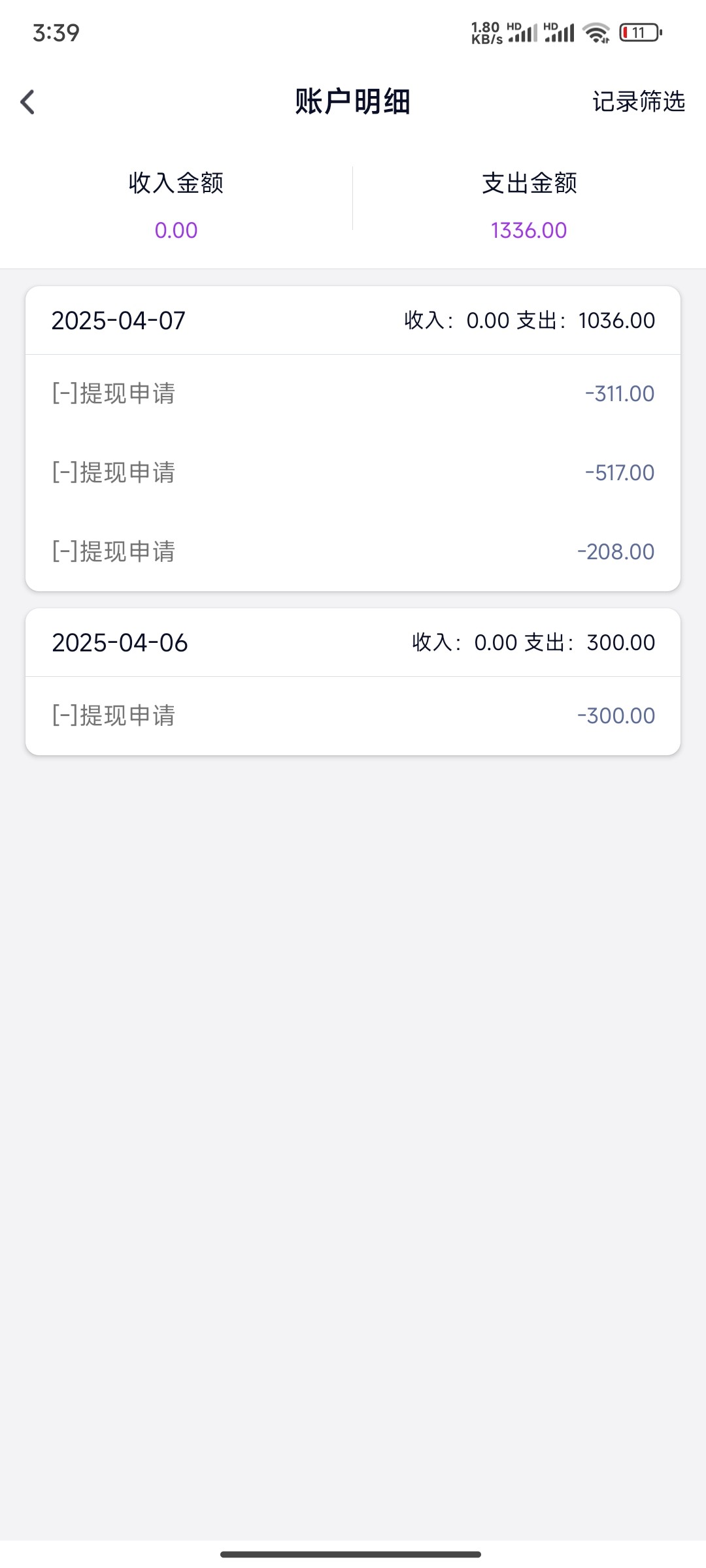Screen dimensions: 706x1568
Task: Tap the network speed KB/s indicator
Action: [486, 33]
